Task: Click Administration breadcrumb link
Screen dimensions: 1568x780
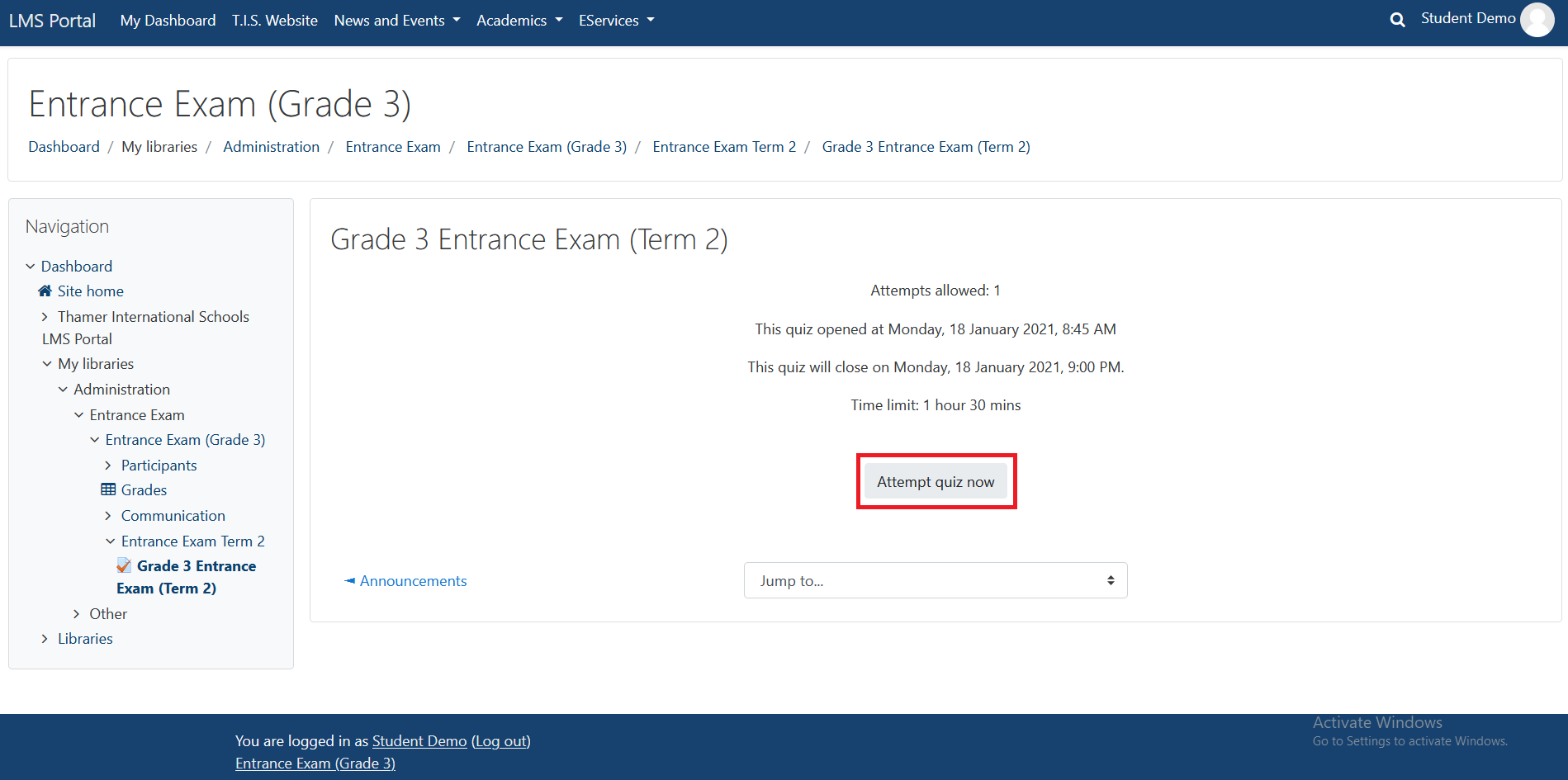Action: pyautogui.click(x=271, y=146)
